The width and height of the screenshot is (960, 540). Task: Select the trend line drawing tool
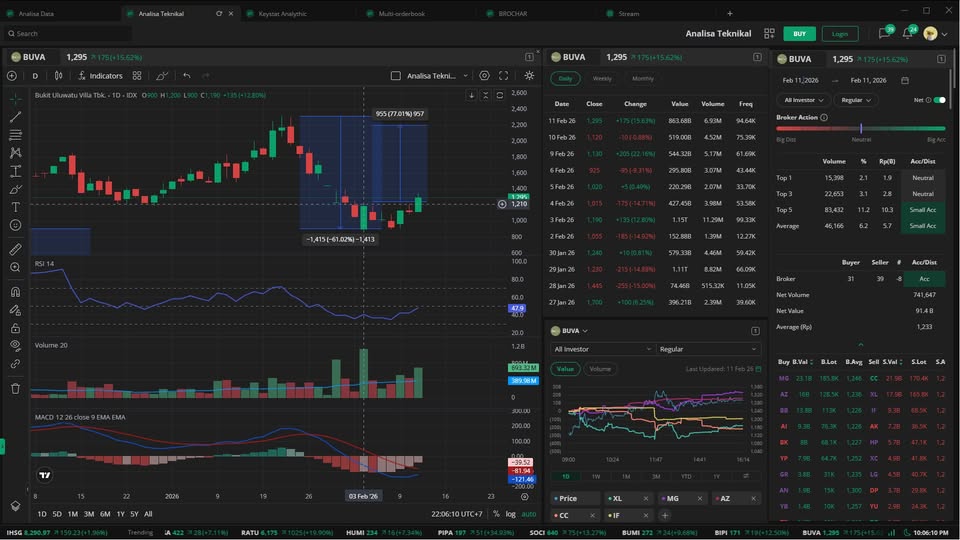(x=15, y=117)
